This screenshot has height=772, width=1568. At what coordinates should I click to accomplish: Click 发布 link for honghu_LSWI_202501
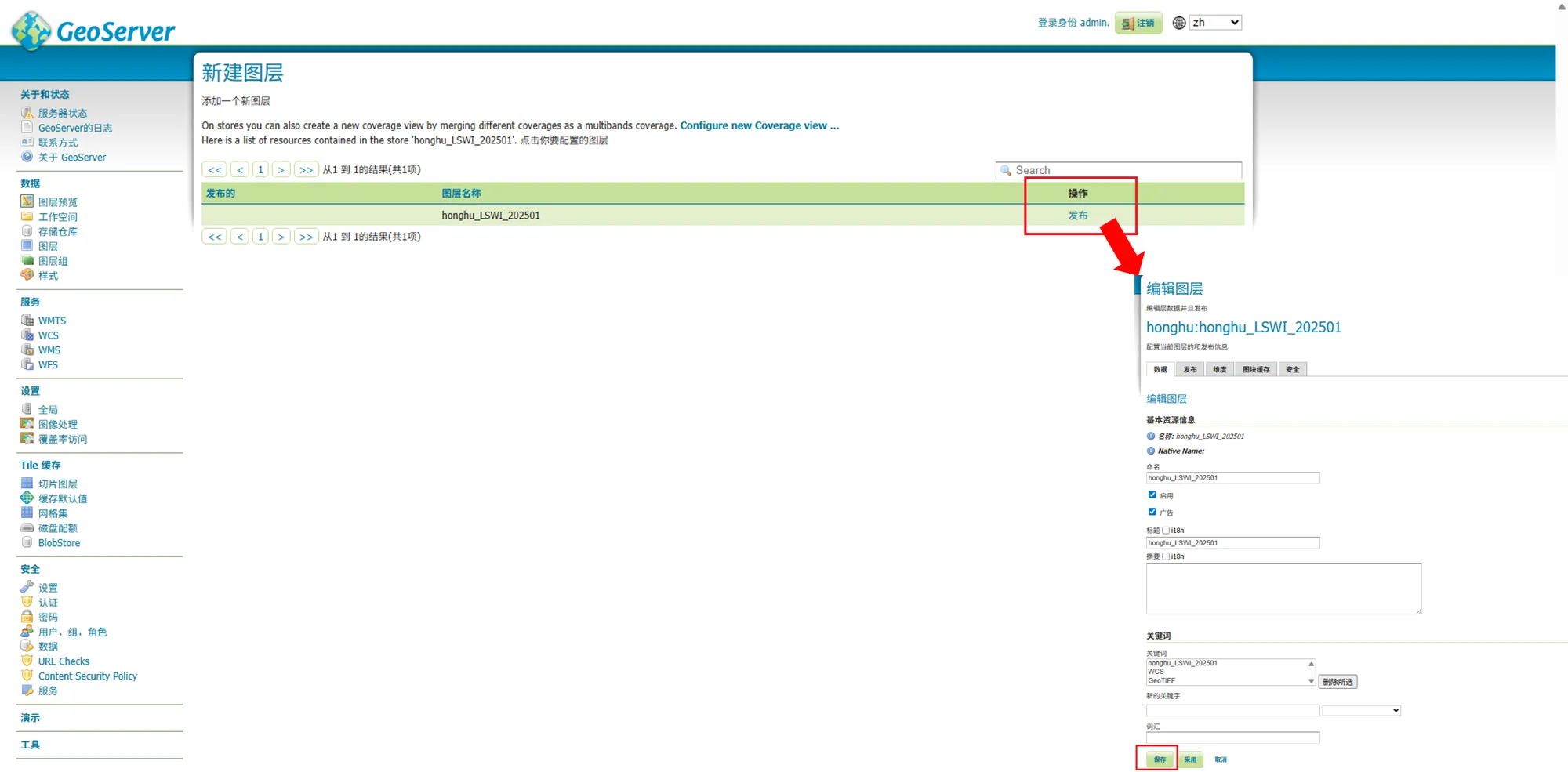pos(1077,216)
